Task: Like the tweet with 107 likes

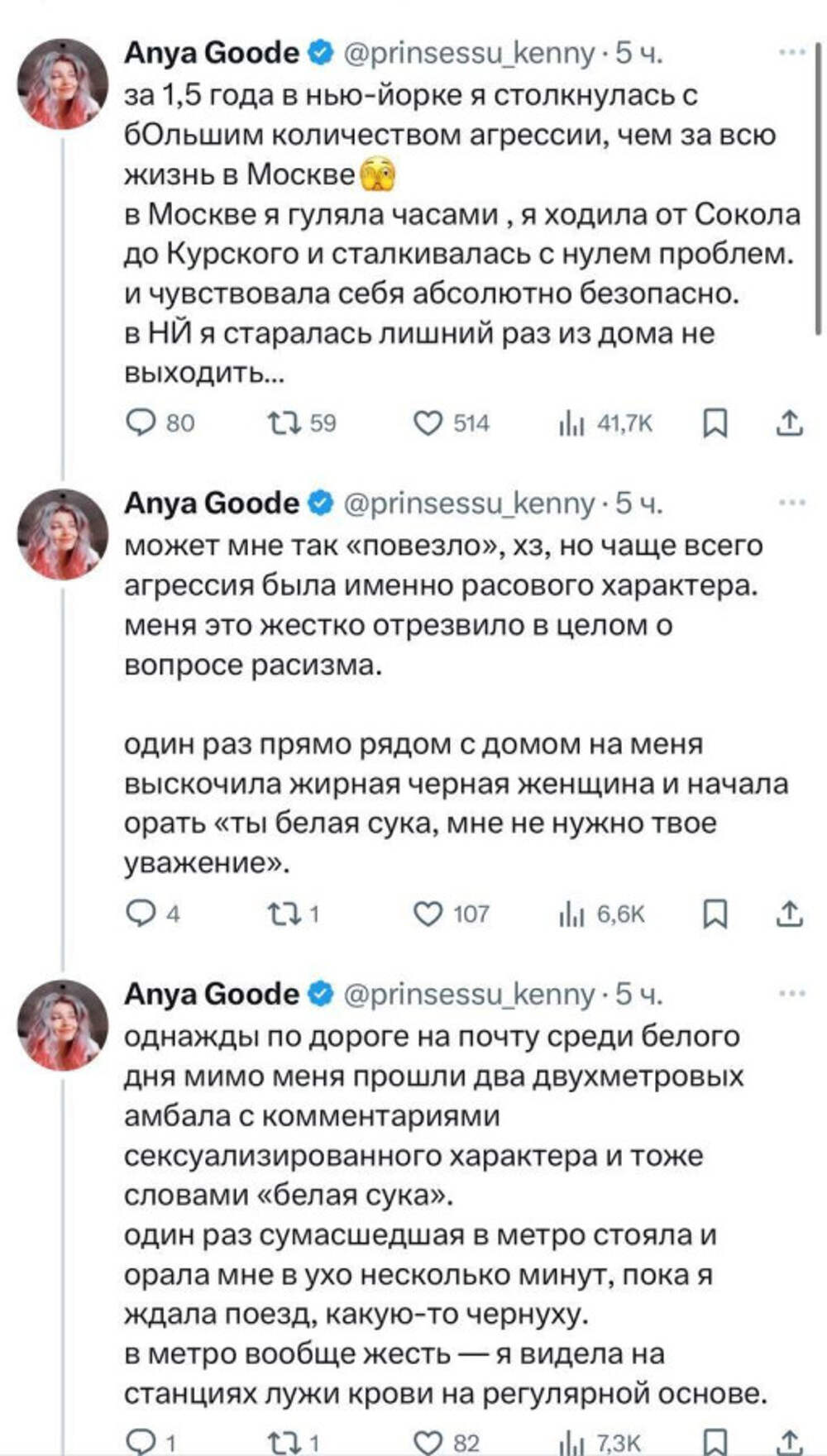Action: (x=428, y=914)
